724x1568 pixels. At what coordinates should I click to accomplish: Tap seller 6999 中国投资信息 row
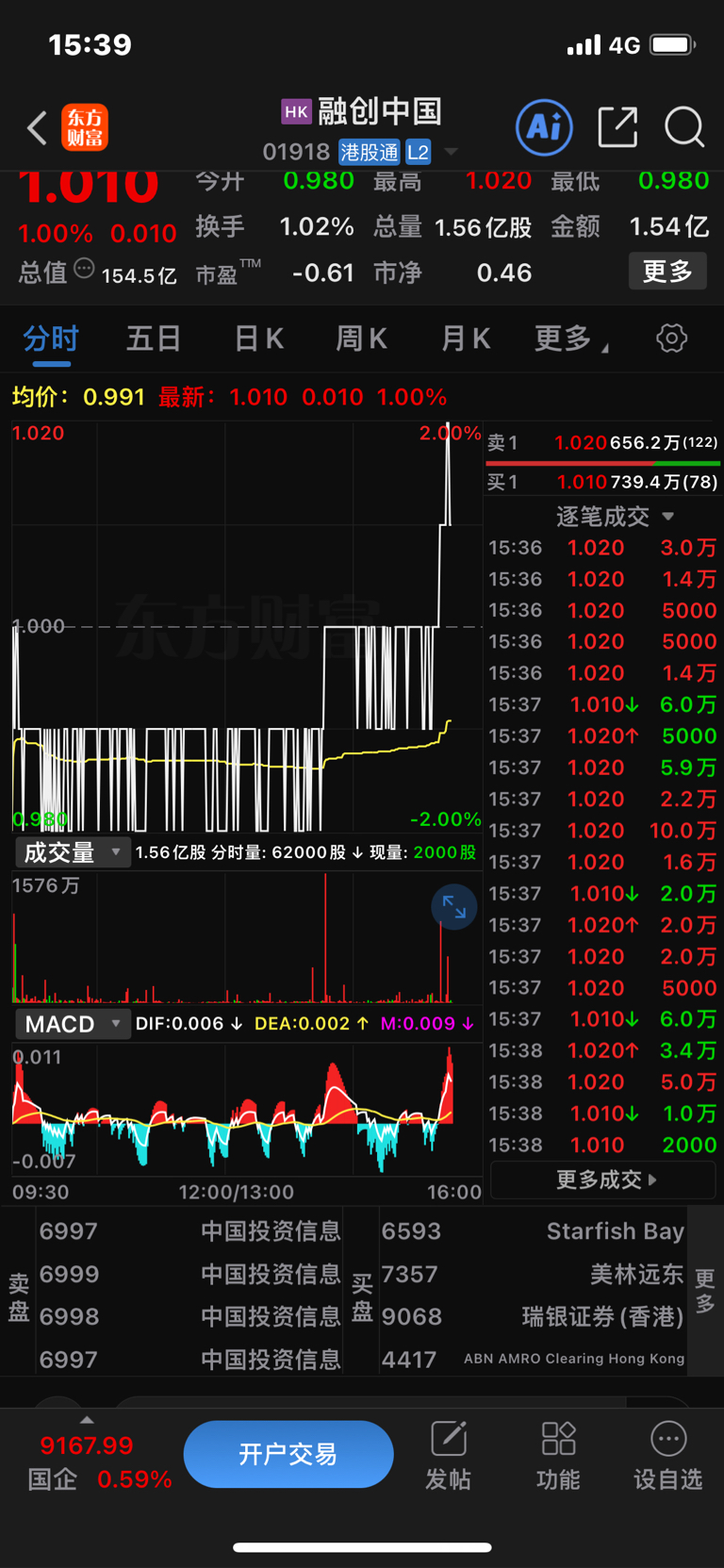pos(189,1274)
